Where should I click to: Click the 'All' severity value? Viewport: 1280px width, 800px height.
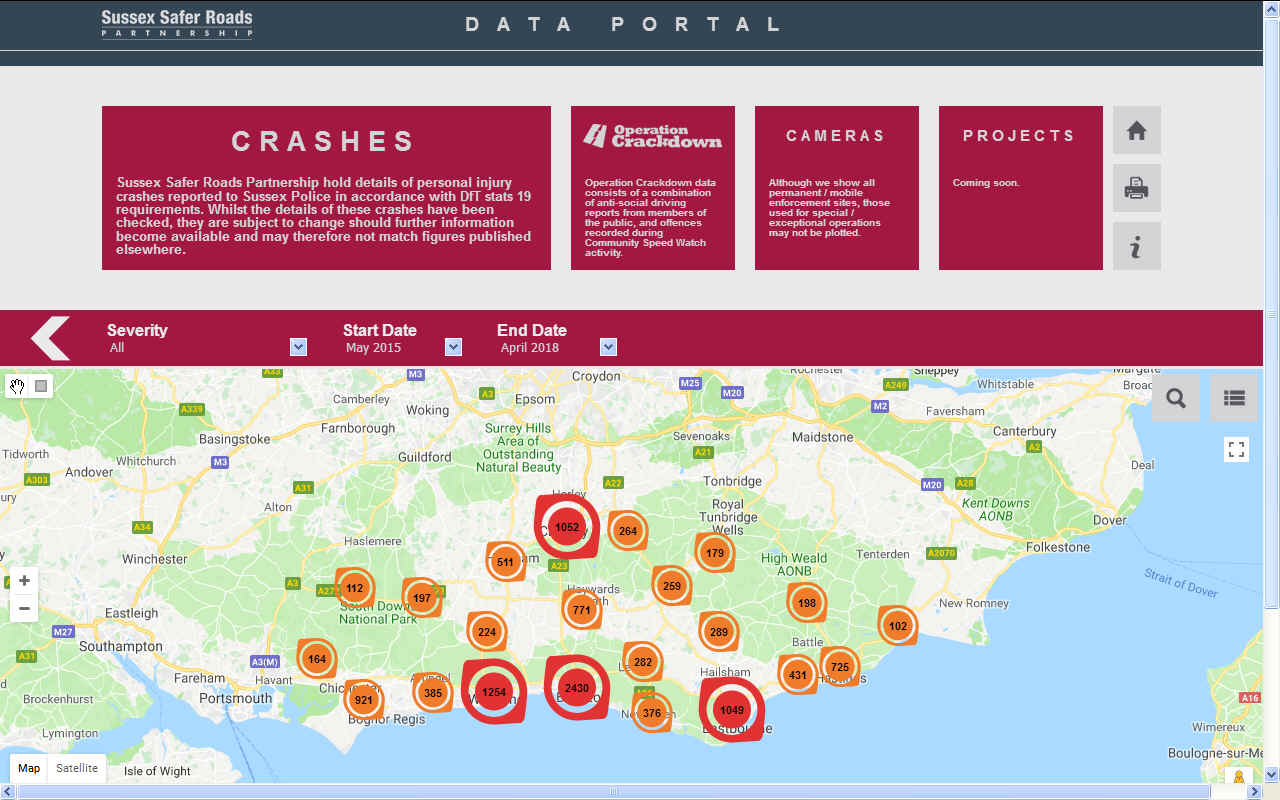117,348
